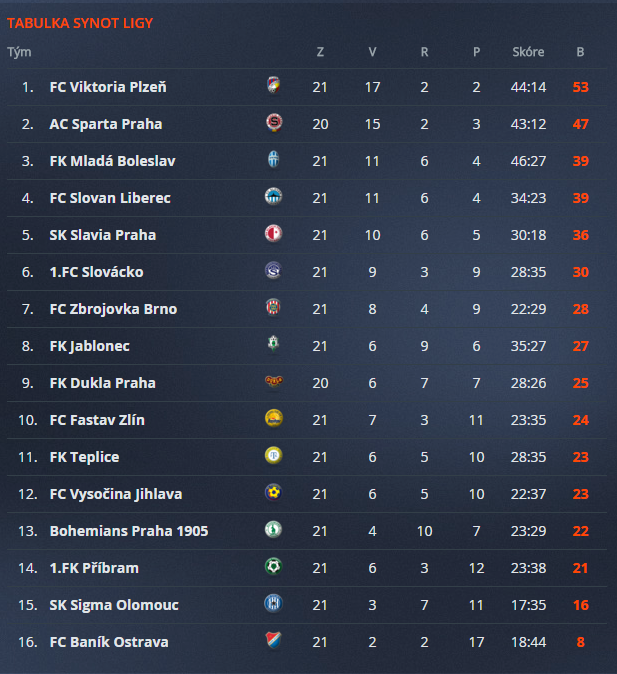The image size is (617, 674).
Task: Click the FK Teplice team name
Action: (84, 457)
